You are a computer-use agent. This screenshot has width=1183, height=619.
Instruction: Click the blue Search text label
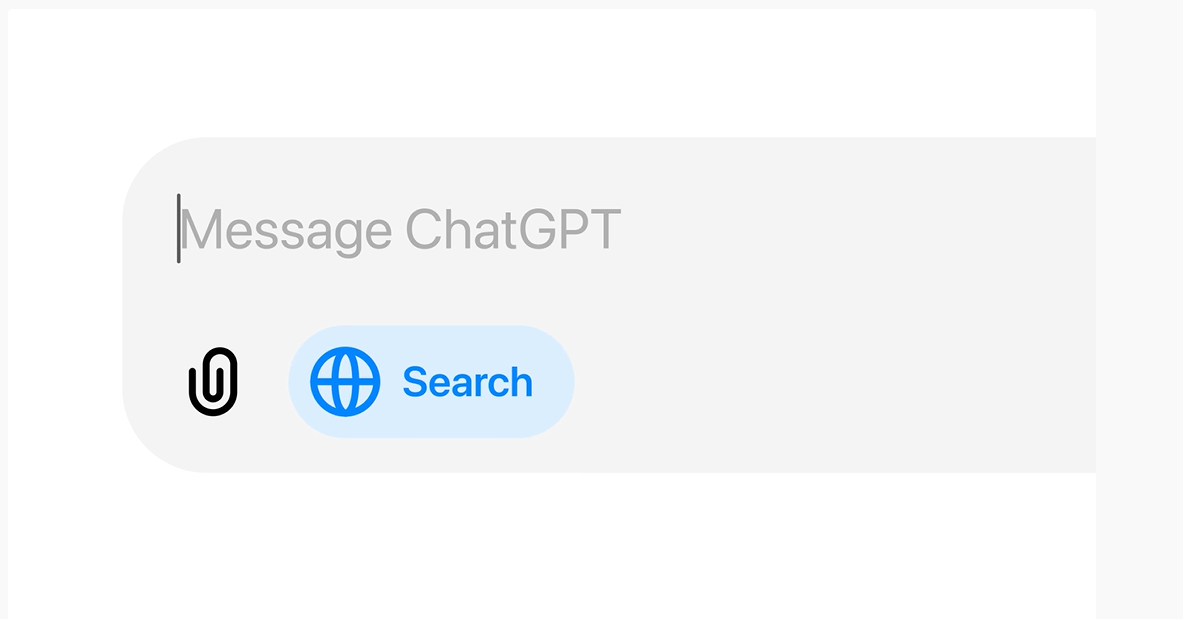point(468,382)
